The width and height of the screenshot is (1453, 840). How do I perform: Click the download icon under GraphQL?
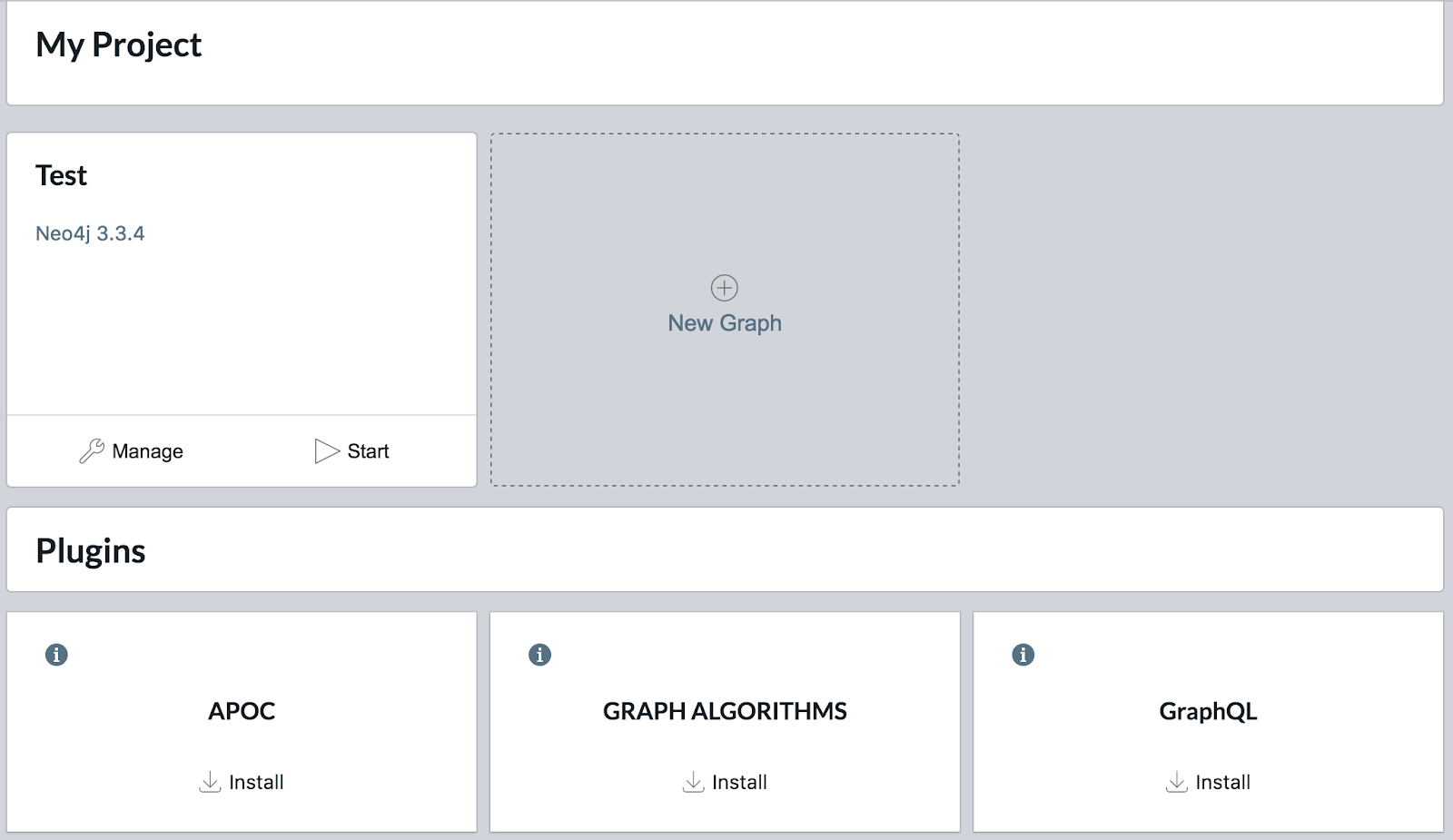click(1176, 782)
